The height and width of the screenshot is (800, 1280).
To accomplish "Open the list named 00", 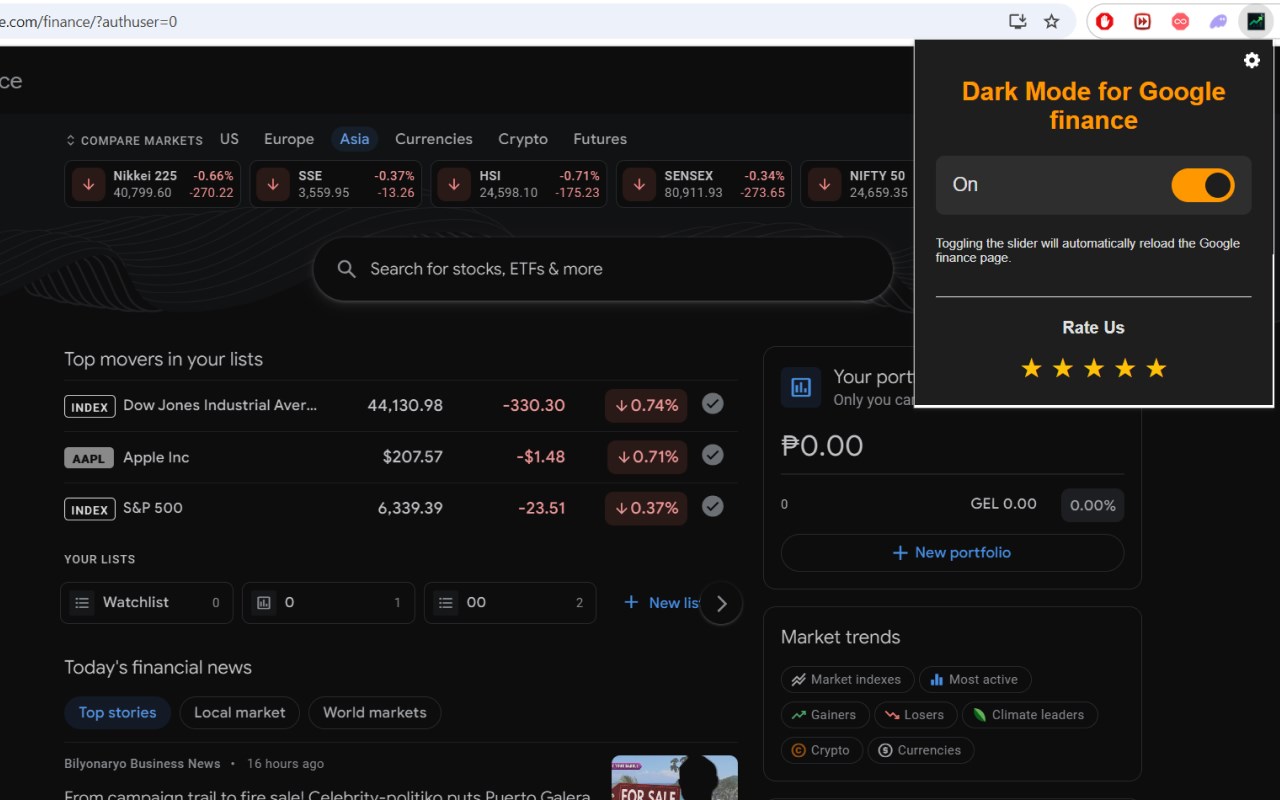I will tap(510, 603).
